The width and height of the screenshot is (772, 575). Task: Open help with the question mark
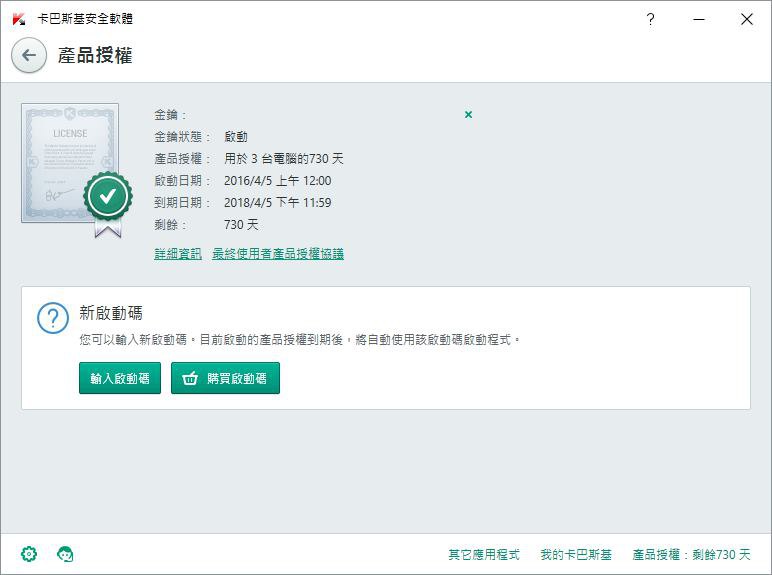[x=650, y=19]
